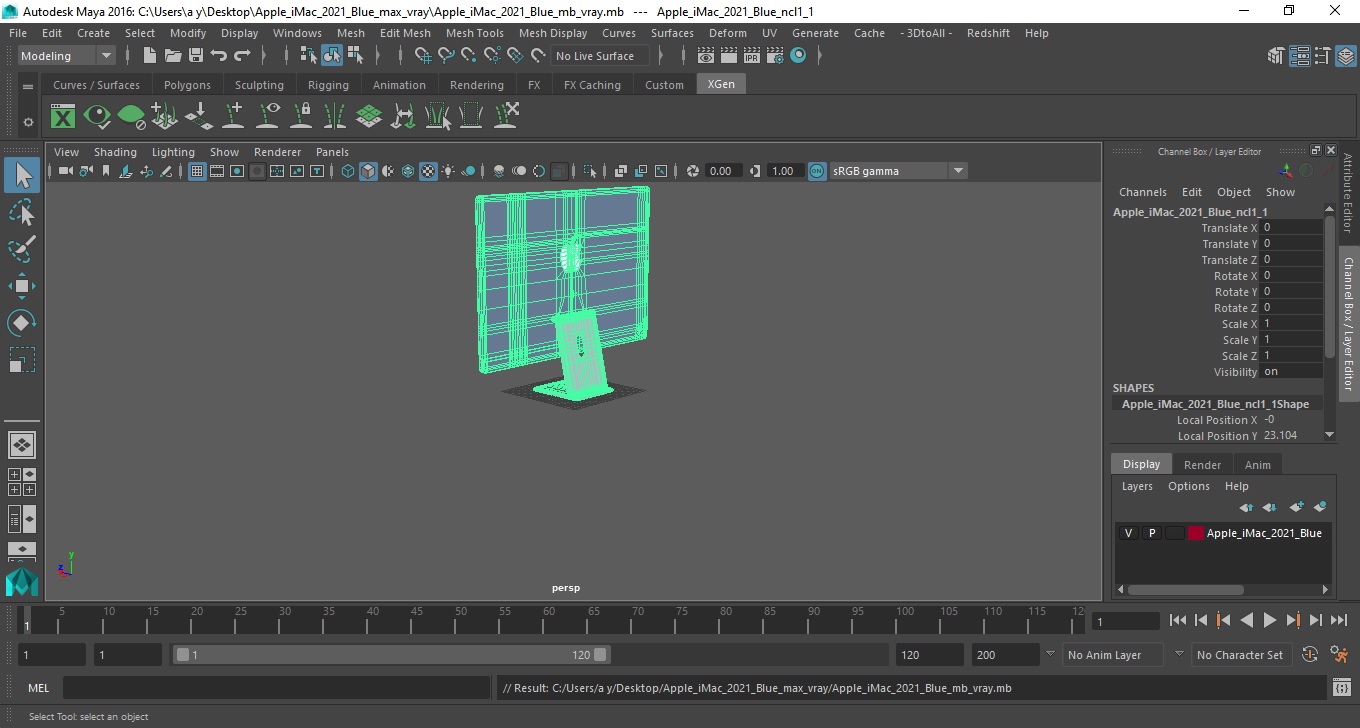Screen dimensions: 1360x728
Task: Click the Apple_iMac_2021_Blue layer color swatch
Action: pos(1196,533)
